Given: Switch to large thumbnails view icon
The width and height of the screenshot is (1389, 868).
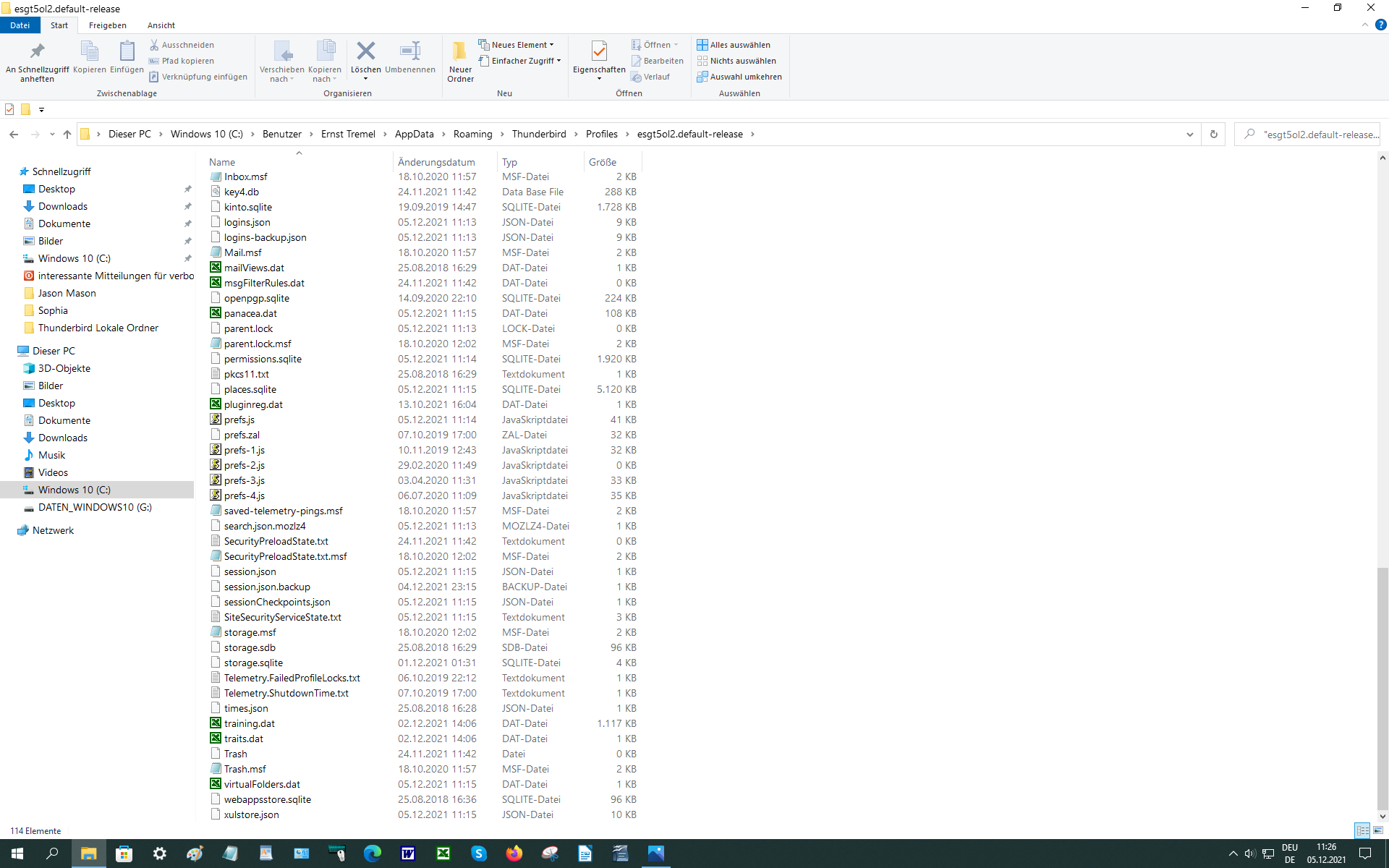Looking at the screenshot, I should 1378,830.
